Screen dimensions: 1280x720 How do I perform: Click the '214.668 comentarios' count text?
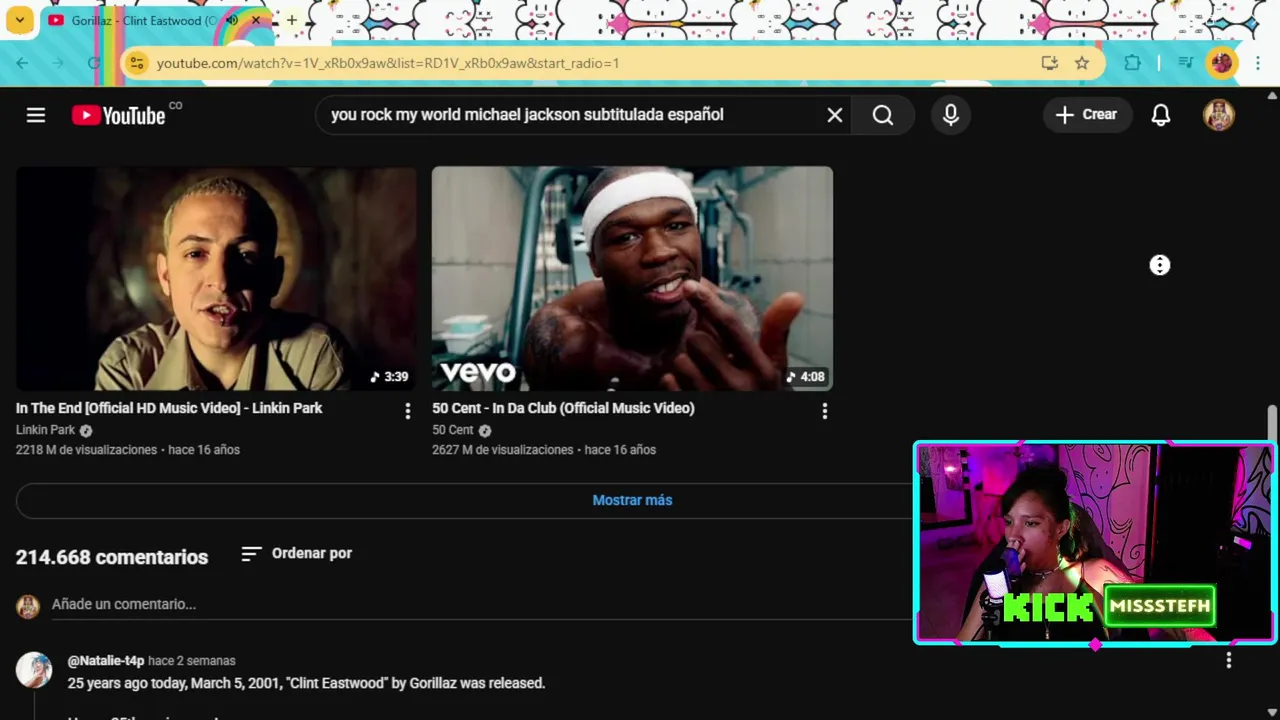pos(112,557)
